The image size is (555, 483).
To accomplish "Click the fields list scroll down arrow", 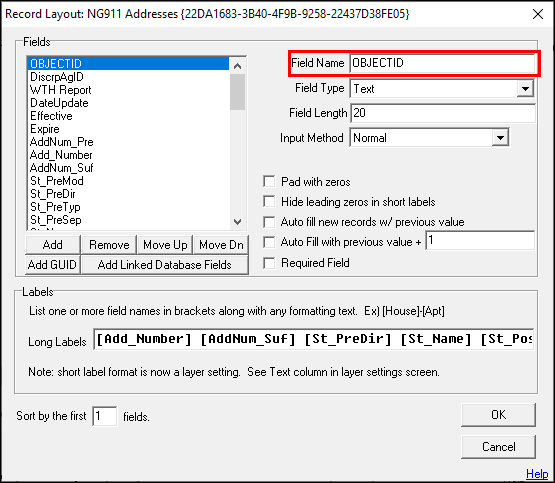I will click(x=238, y=222).
